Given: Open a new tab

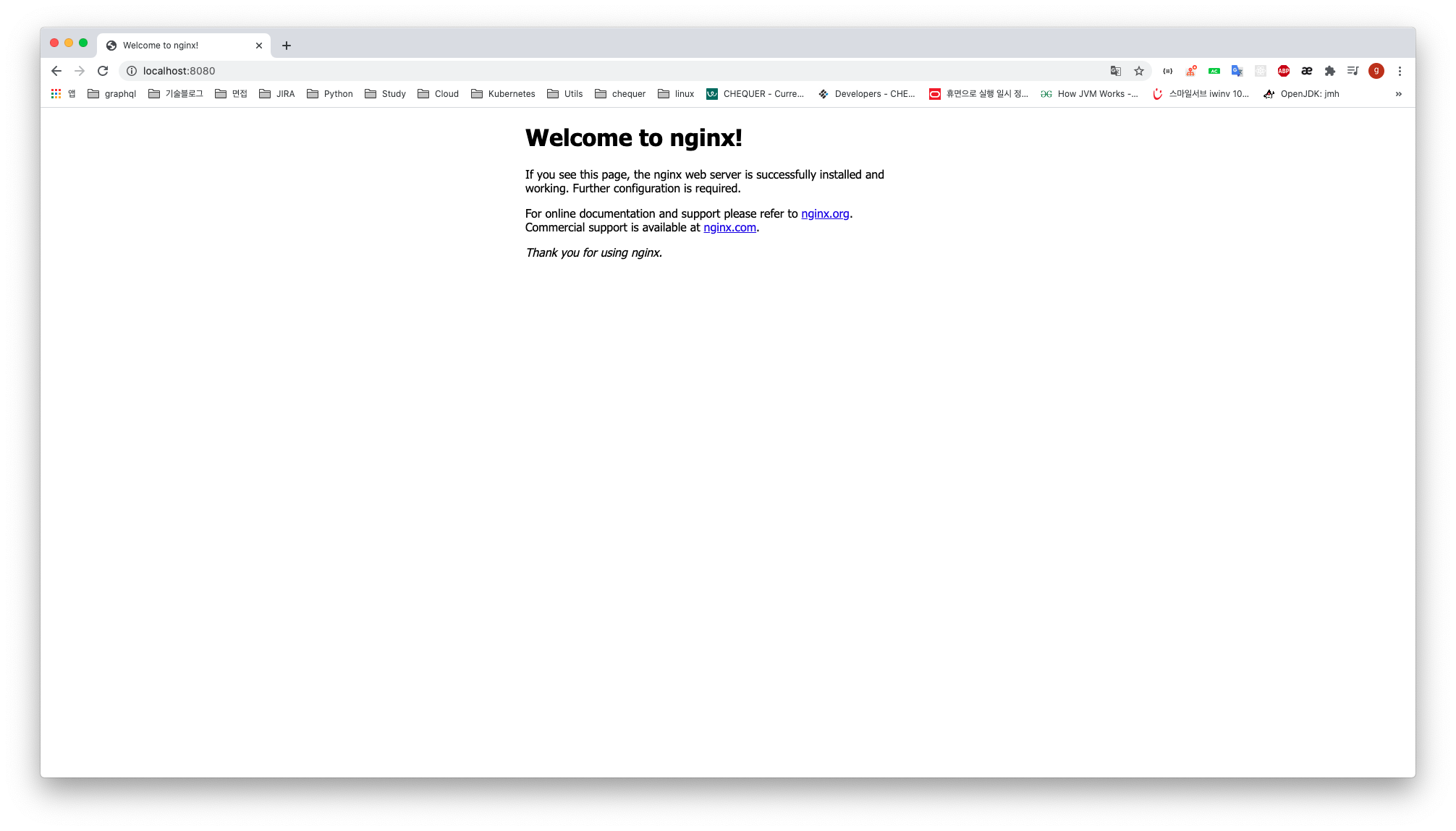Looking at the screenshot, I should [287, 46].
